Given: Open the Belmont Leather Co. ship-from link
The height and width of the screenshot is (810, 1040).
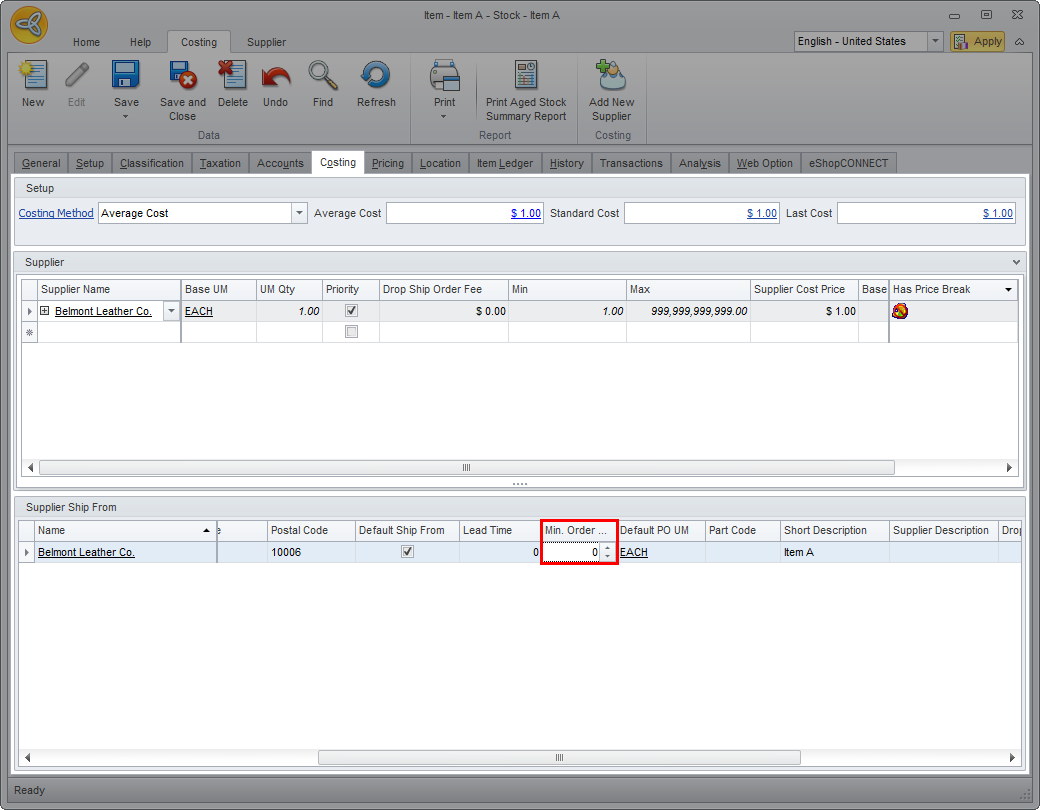Looking at the screenshot, I should point(86,552).
